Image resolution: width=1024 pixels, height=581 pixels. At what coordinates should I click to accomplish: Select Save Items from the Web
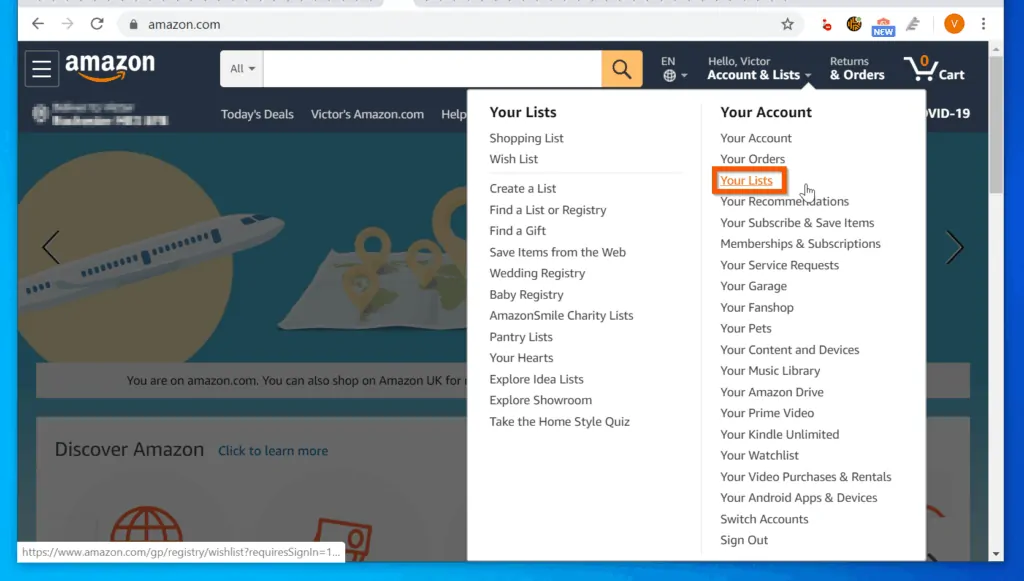tap(557, 253)
